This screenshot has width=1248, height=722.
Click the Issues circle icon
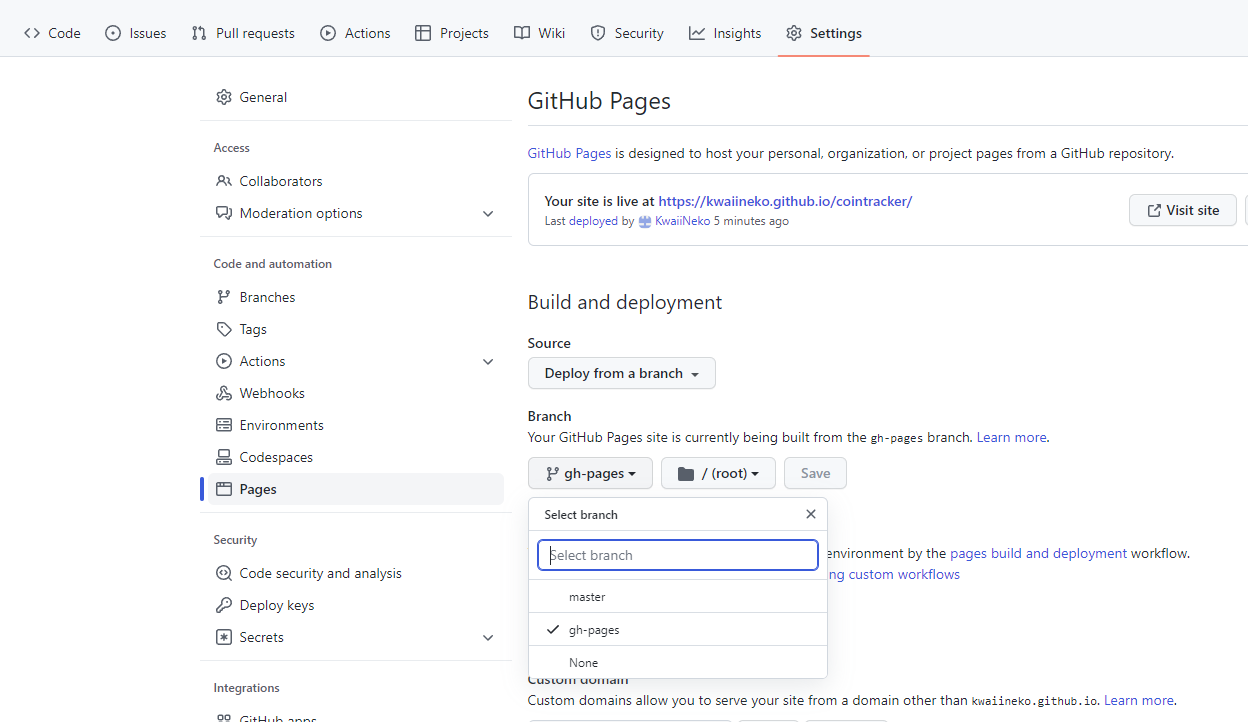pos(113,33)
